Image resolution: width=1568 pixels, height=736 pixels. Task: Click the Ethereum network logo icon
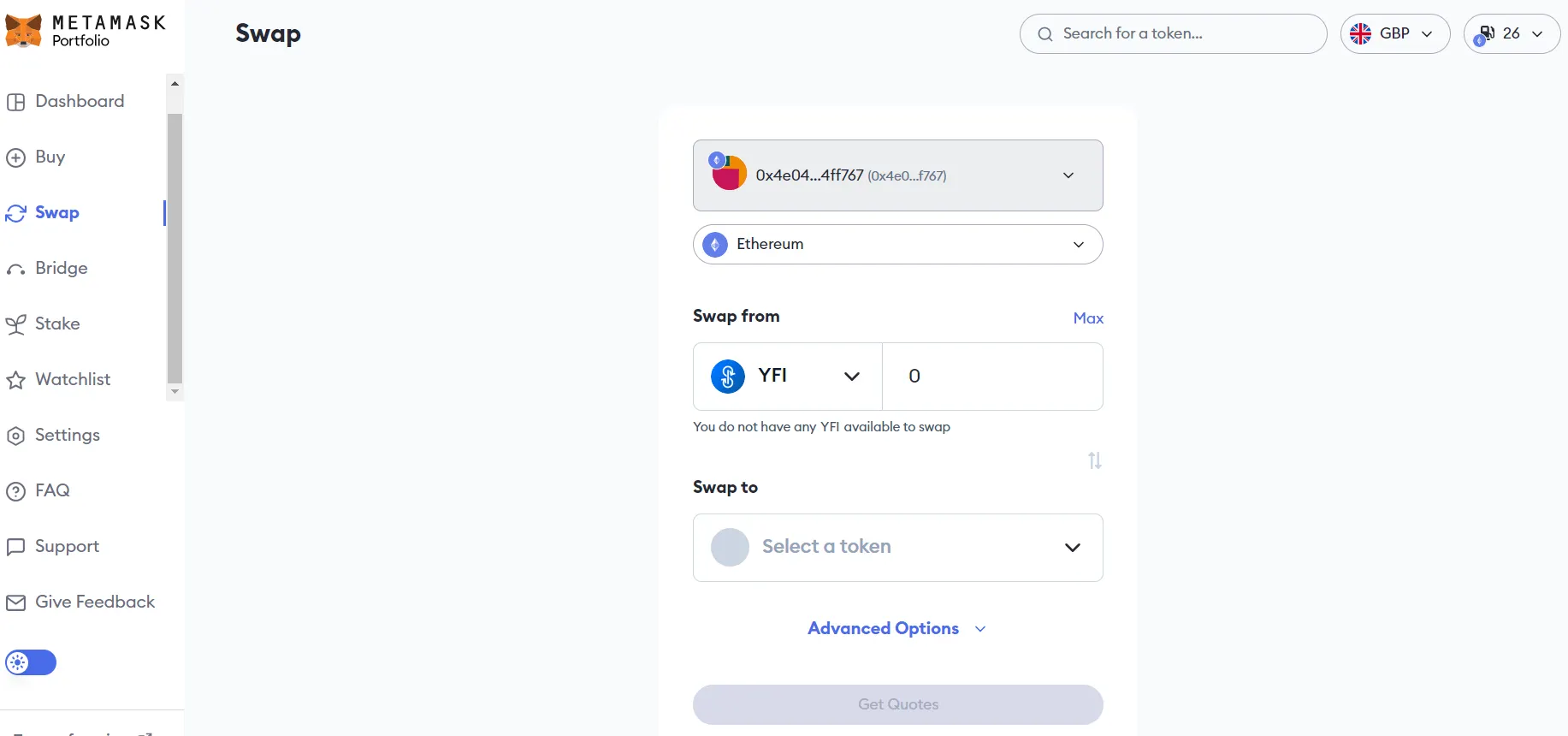pyautogui.click(x=715, y=245)
